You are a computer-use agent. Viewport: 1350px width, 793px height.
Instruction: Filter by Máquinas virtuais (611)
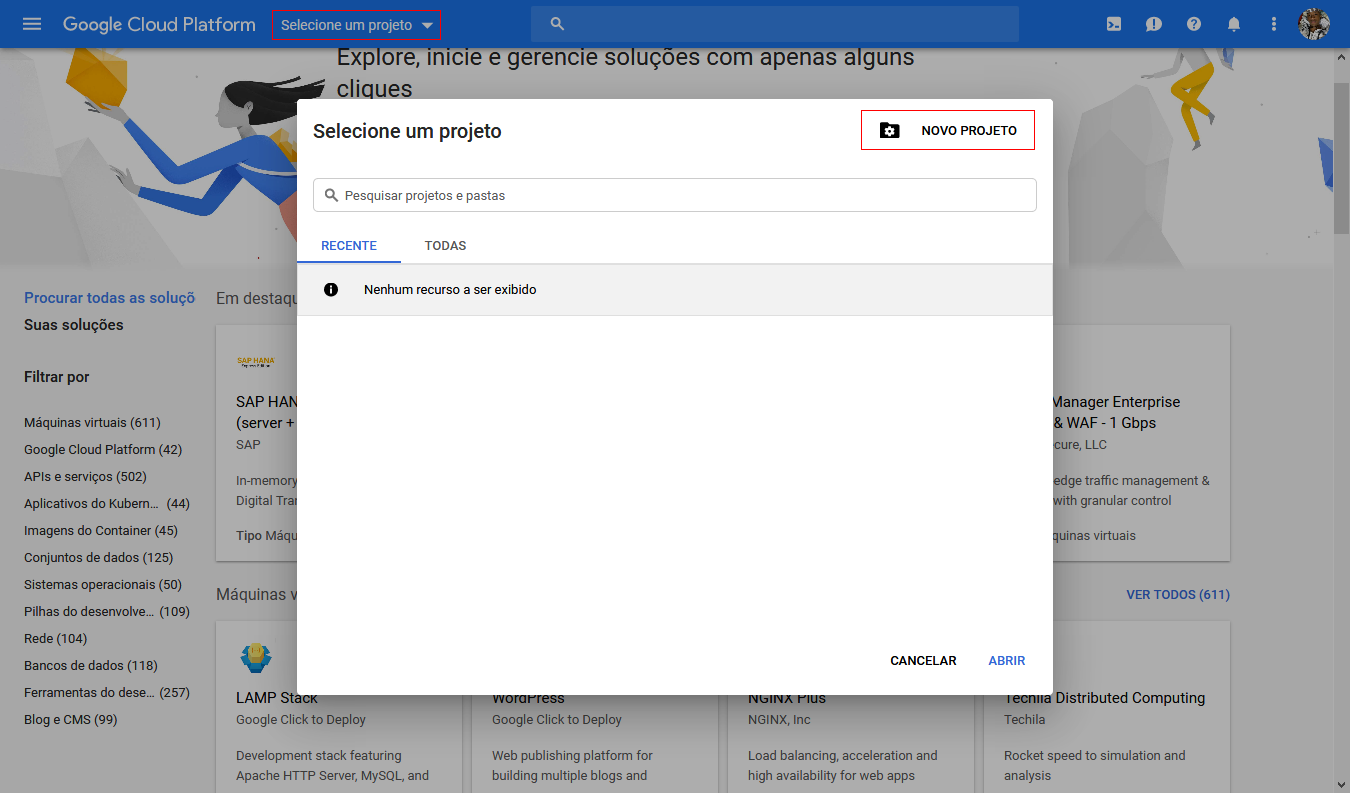click(92, 423)
